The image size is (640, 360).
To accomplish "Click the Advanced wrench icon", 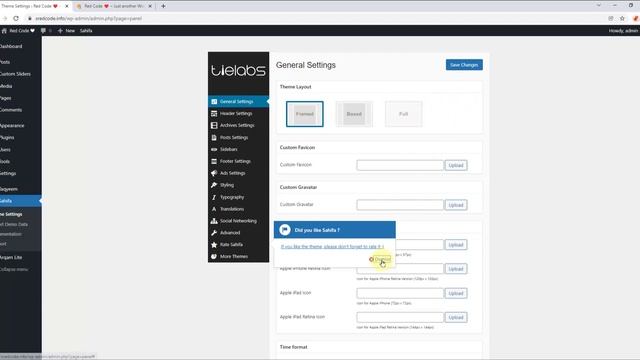I will (x=214, y=233).
